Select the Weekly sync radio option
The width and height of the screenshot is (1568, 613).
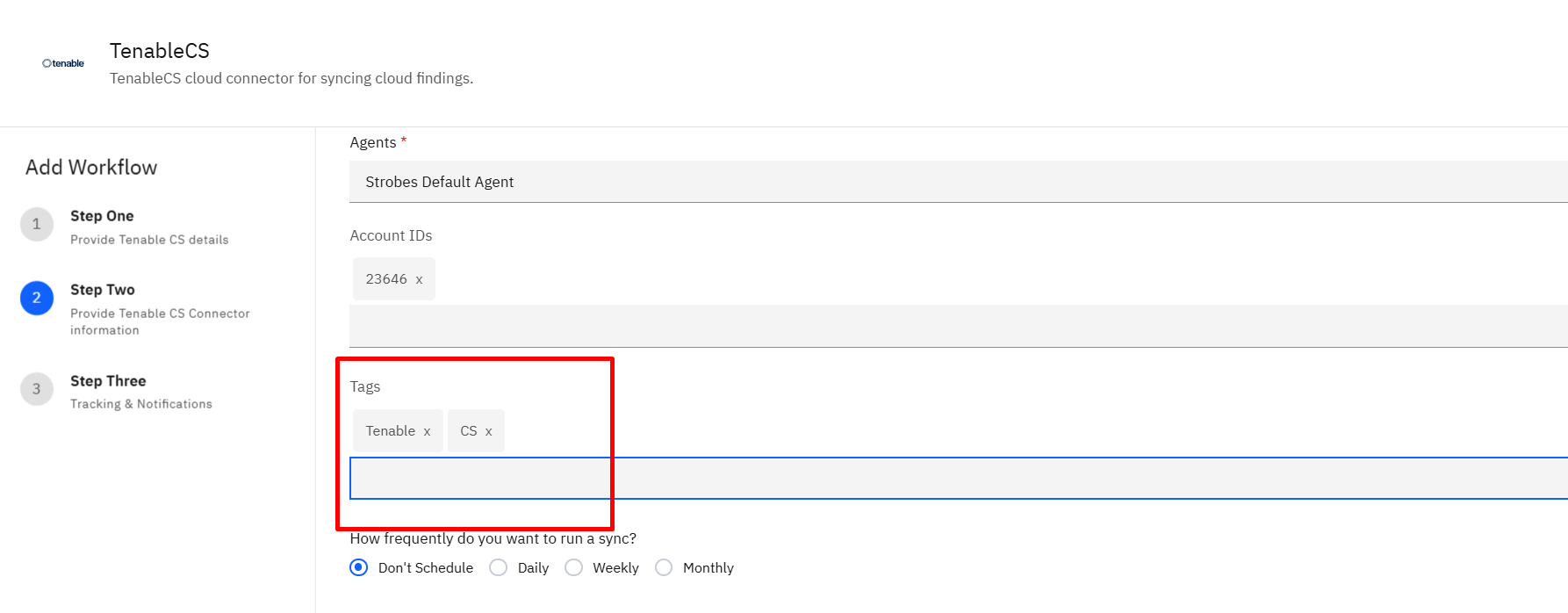[x=573, y=567]
